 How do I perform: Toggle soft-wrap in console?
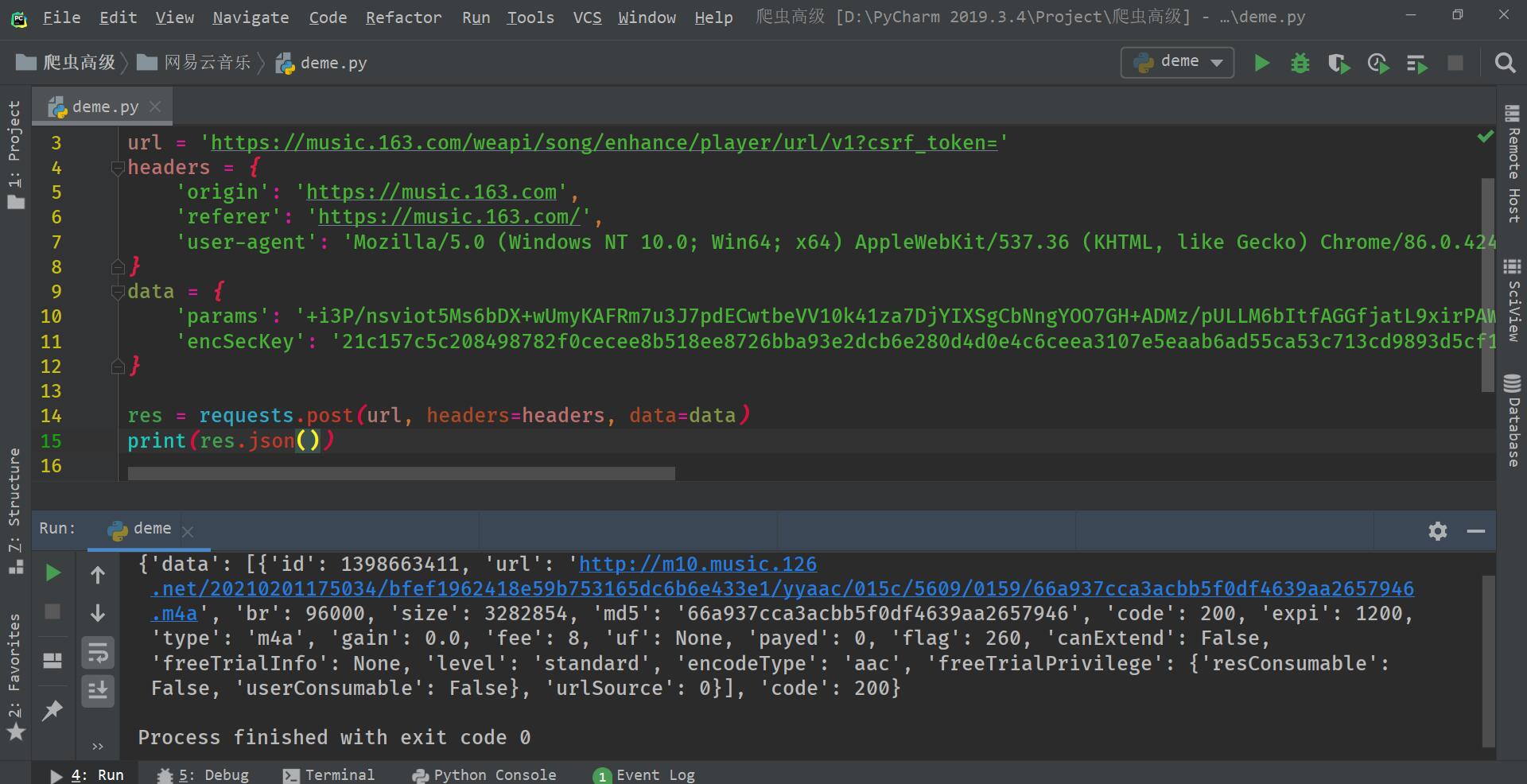[x=98, y=653]
